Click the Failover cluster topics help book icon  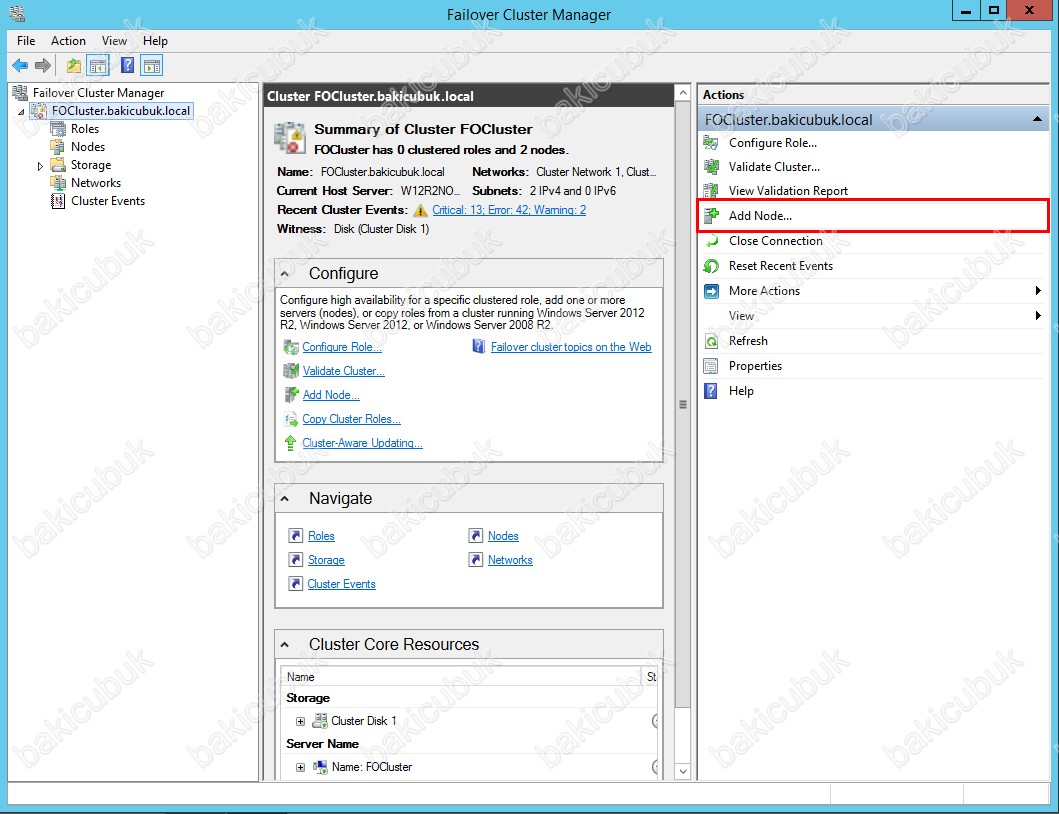point(478,347)
